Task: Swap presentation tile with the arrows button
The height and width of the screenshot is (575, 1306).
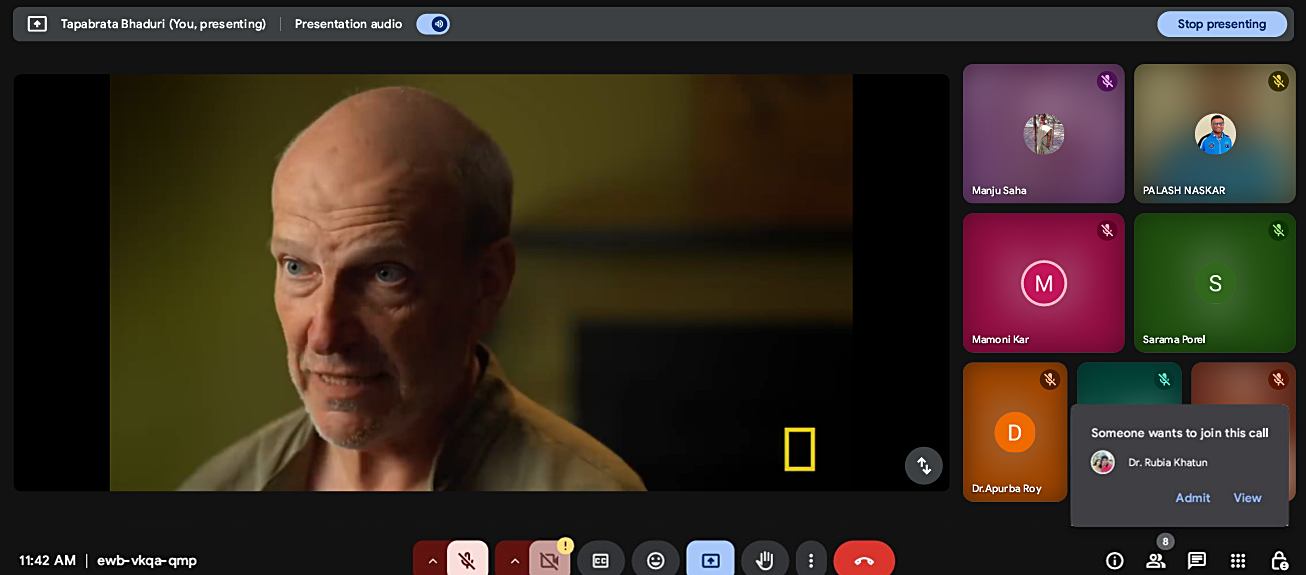Action: click(x=924, y=465)
